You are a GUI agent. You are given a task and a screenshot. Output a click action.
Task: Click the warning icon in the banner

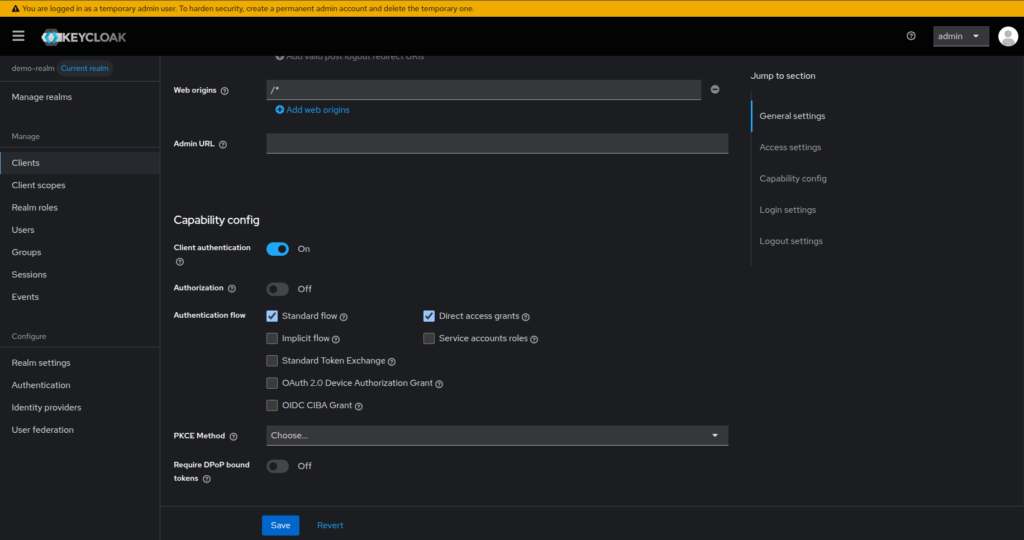pyautogui.click(x=16, y=8)
